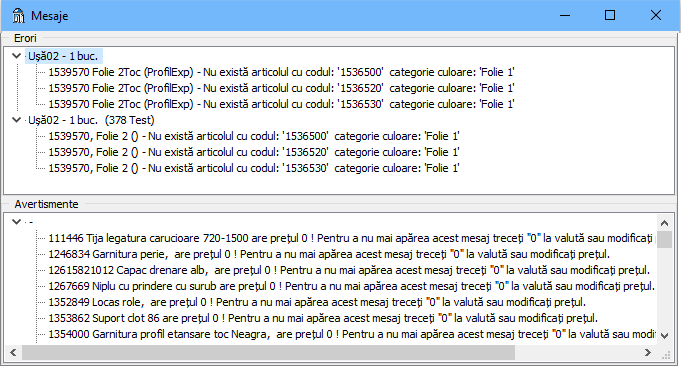Select the 1246834 Garnitura perie warning
Image resolution: width=681 pixels, height=366 pixels.
[x=329, y=254]
